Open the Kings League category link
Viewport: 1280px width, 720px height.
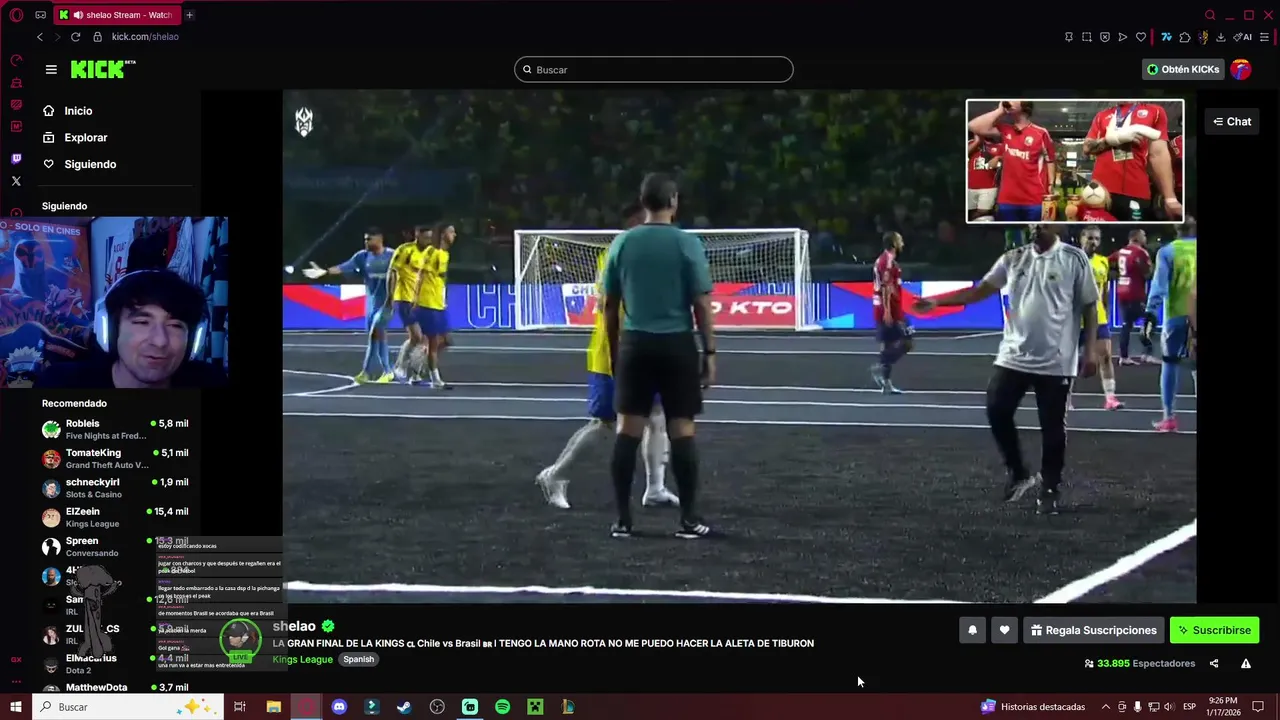[x=303, y=659]
